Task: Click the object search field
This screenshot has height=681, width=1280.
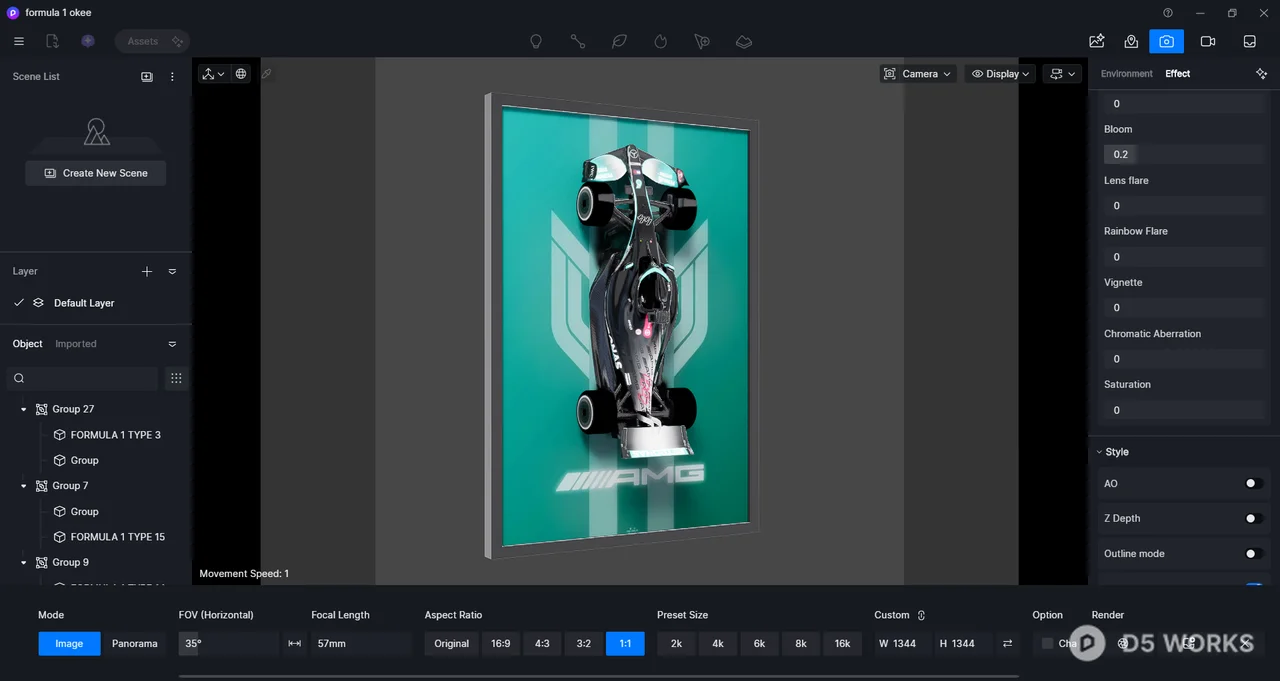Action: click(82, 378)
